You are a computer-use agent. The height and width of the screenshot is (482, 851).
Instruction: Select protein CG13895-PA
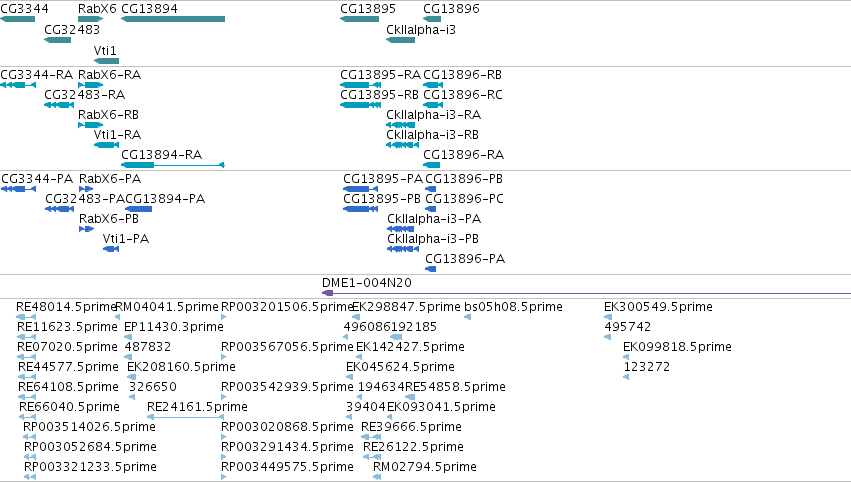pos(383,179)
